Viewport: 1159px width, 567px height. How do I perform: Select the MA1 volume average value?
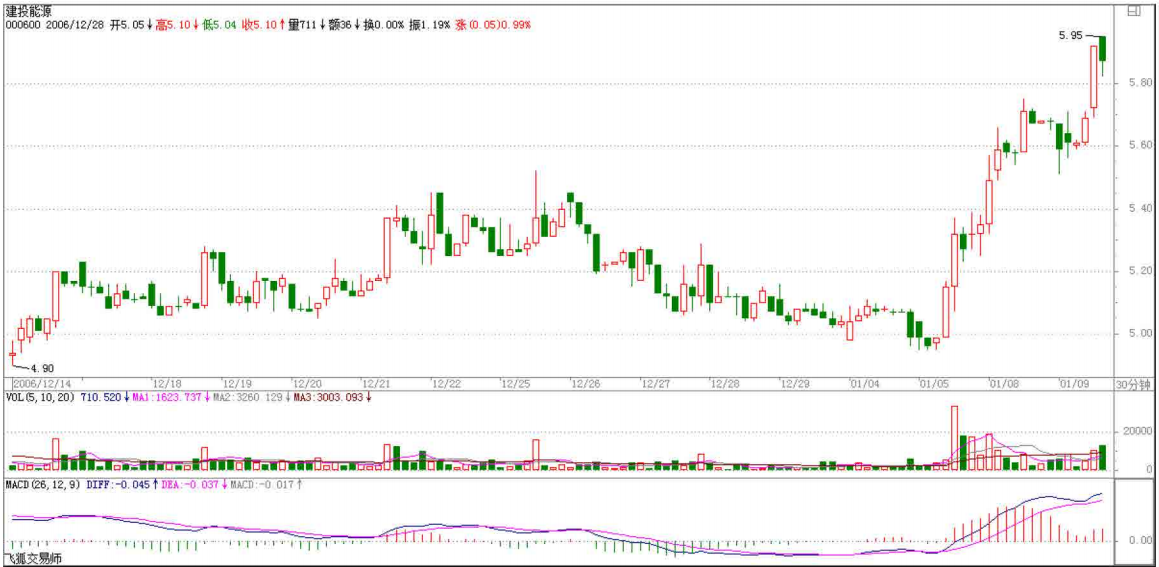pos(161,398)
